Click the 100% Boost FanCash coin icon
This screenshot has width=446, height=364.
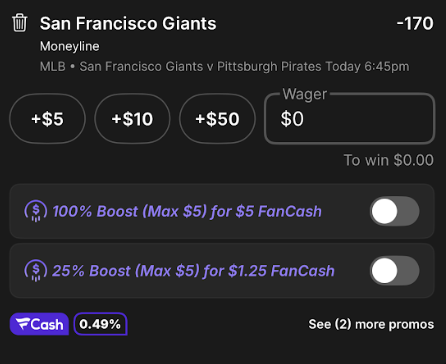tap(36, 211)
